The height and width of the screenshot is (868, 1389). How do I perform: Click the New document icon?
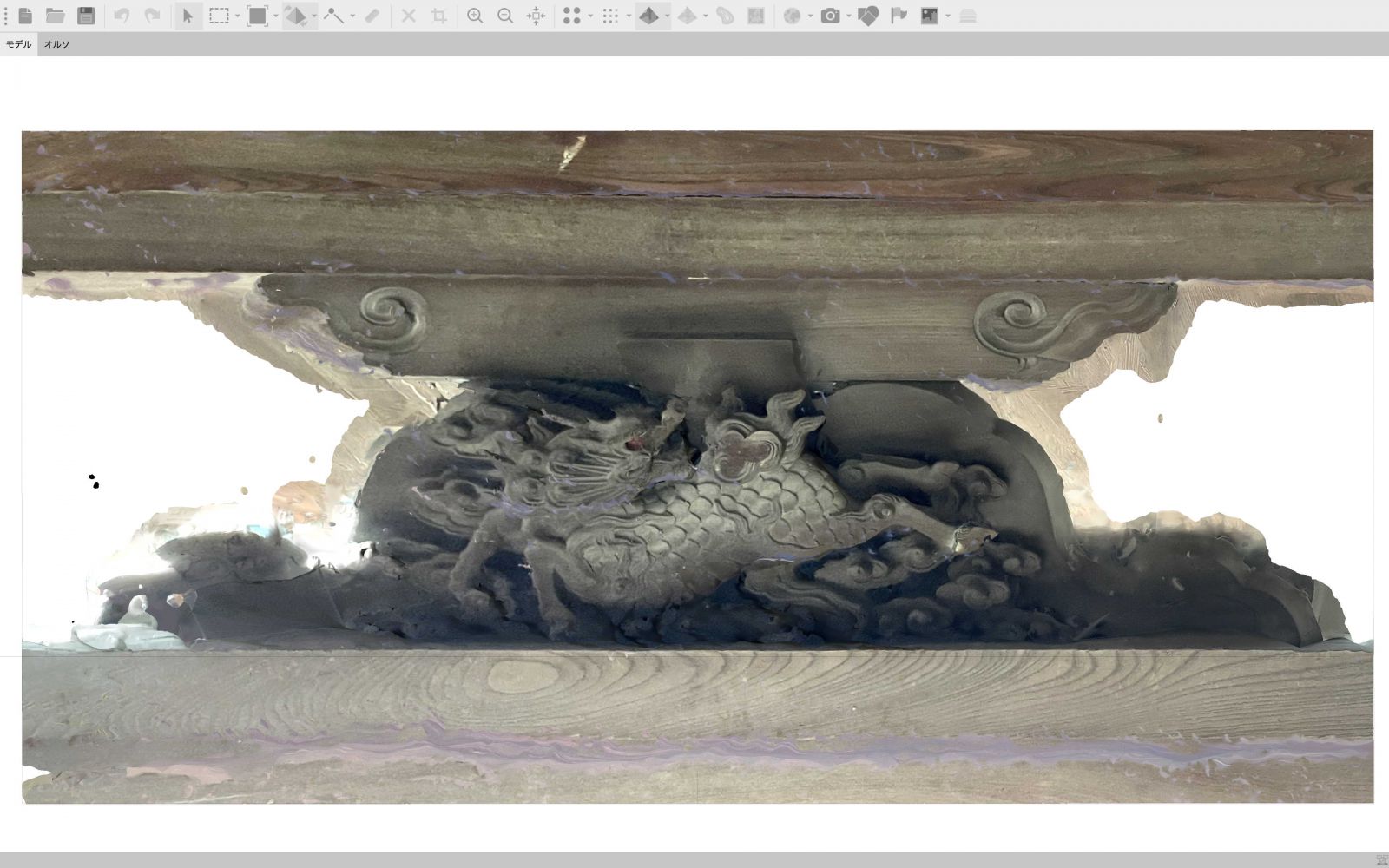tap(25, 16)
